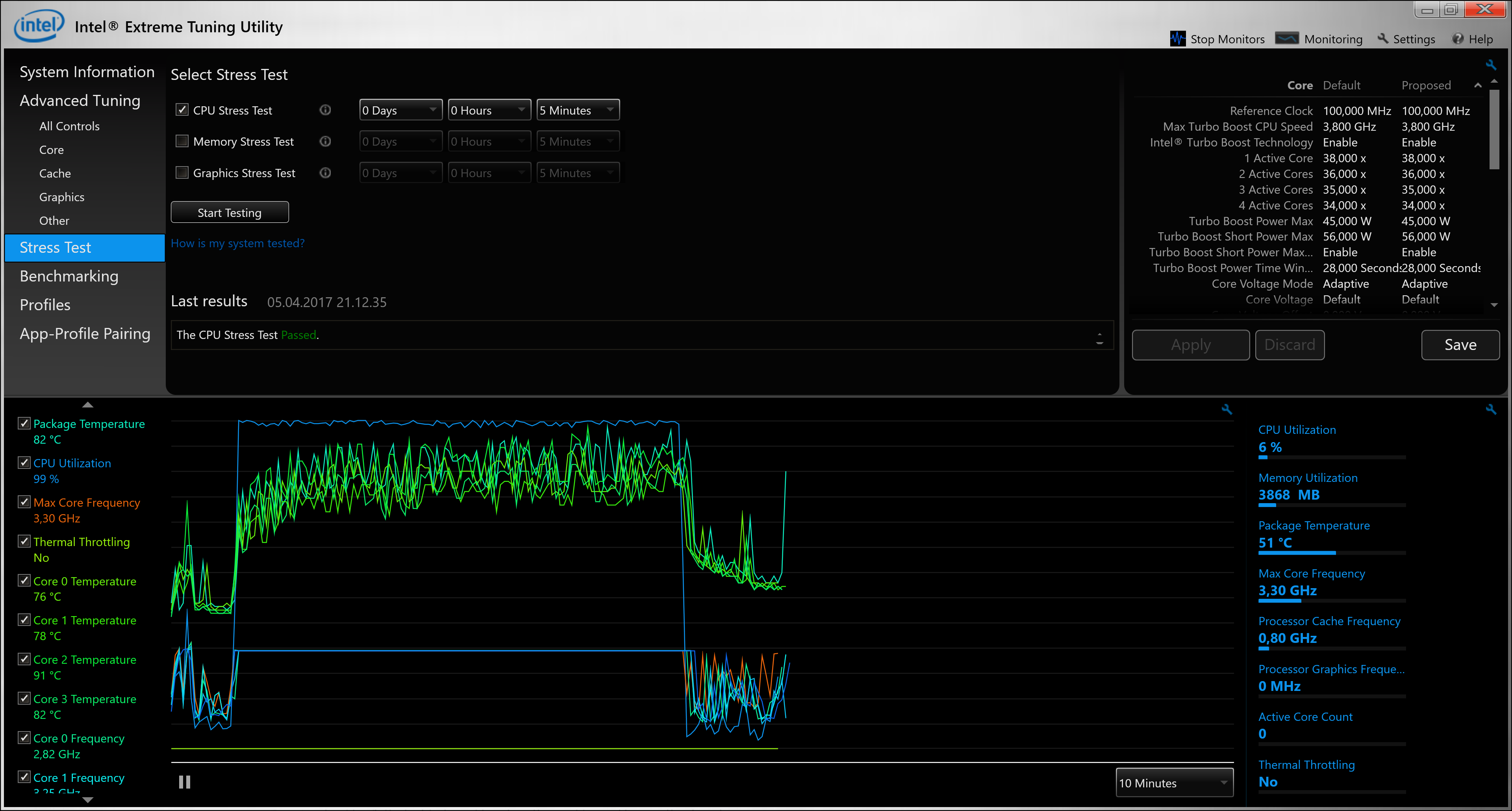This screenshot has height=811, width=1512.
Task: Open wrench icon above the Core settings panel
Action: click(1491, 65)
